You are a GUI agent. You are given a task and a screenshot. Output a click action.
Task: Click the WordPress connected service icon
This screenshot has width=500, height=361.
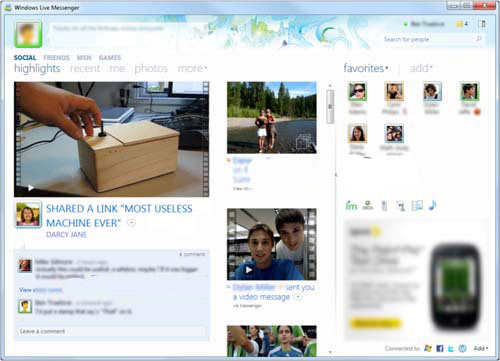point(462,348)
